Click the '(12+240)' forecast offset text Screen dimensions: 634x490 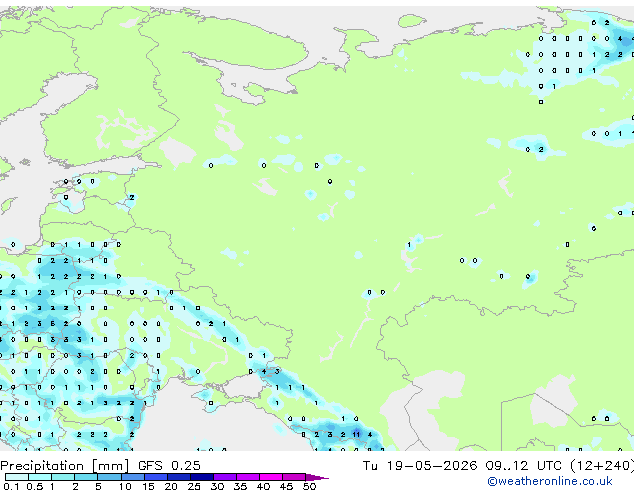(602, 466)
